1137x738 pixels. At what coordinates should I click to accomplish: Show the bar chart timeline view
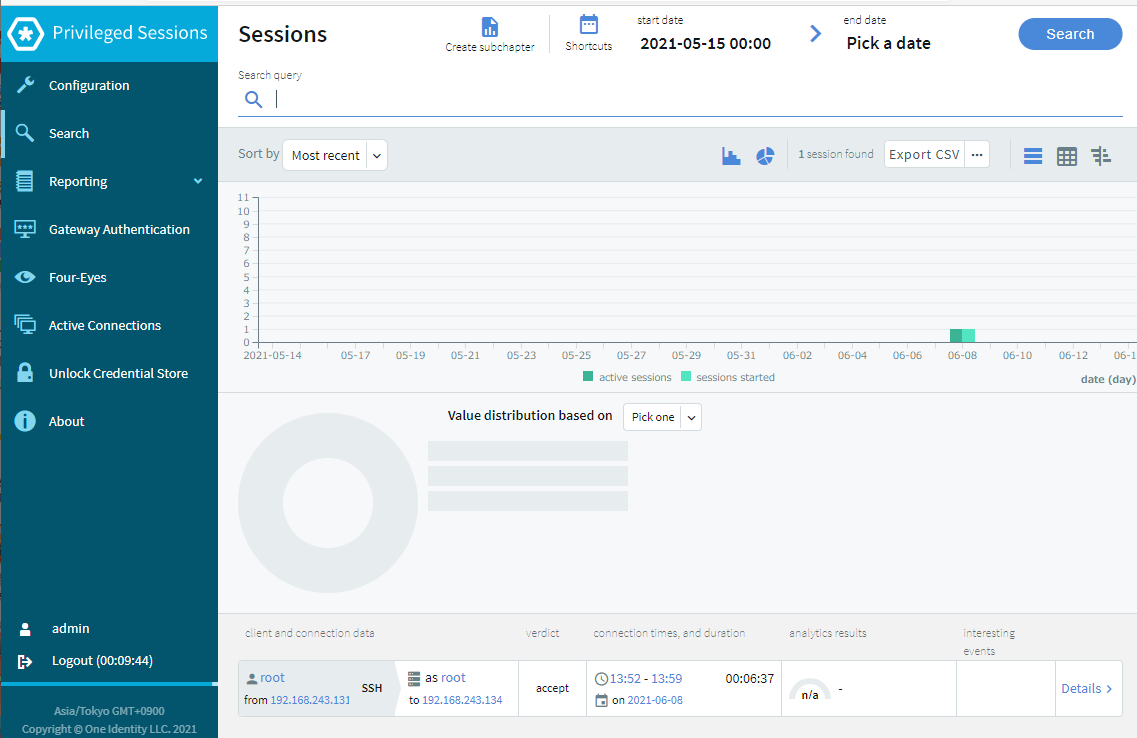tap(731, 155)
